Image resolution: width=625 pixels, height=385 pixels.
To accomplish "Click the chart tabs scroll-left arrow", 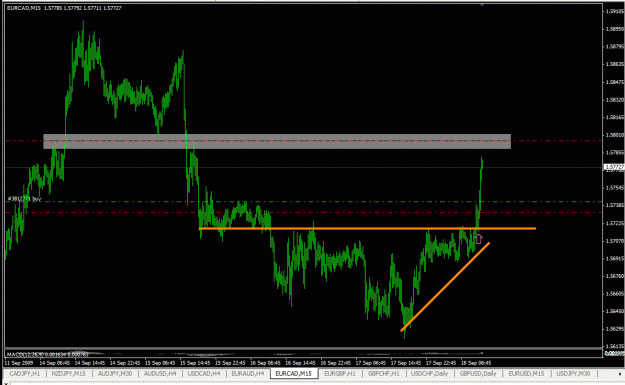I will (620, 374).
